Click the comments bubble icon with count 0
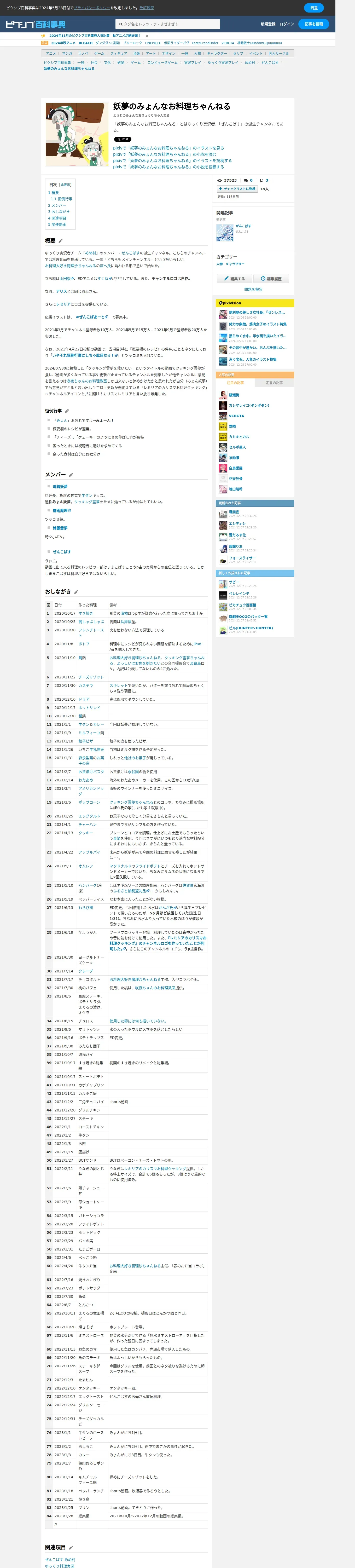 point(246,180)
